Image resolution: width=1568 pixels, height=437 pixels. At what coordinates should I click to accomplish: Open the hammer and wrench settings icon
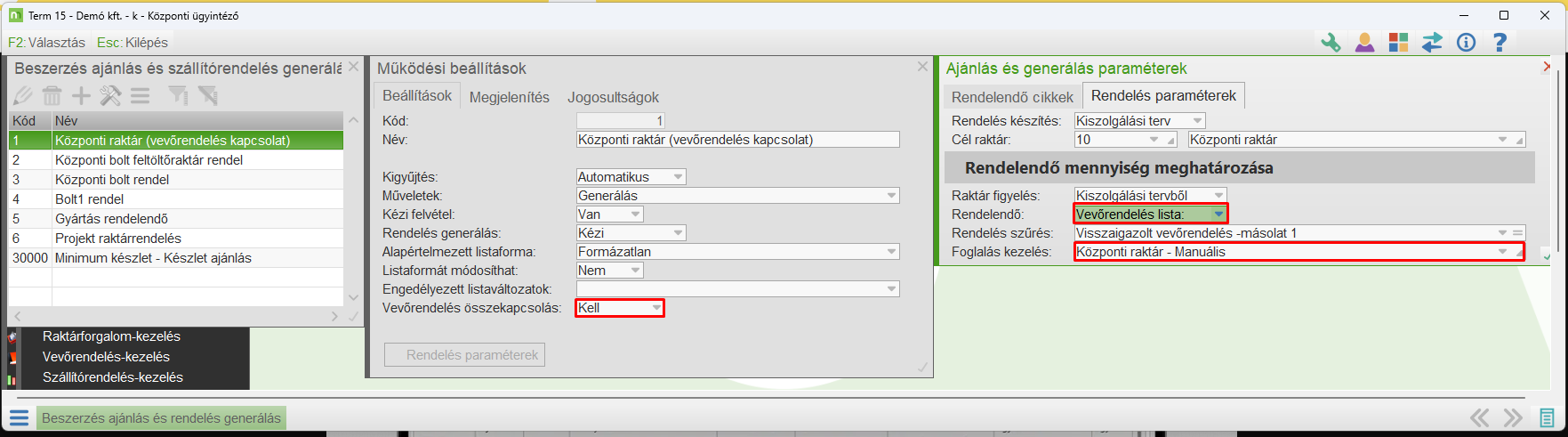[x=110, y=96]
